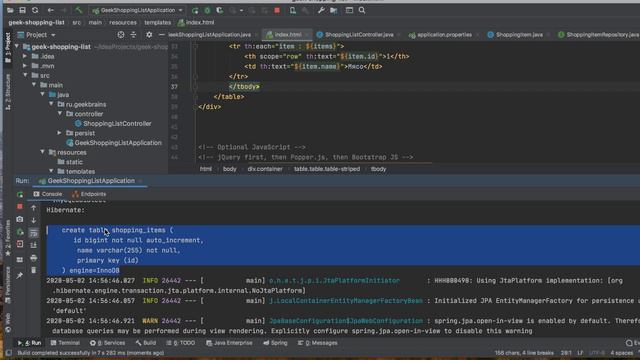Image resolution: width=640 pixels, height=360 pixels.
Task: Stop the application with the red stop icon in the top toolbar
Action: (277, 10)
